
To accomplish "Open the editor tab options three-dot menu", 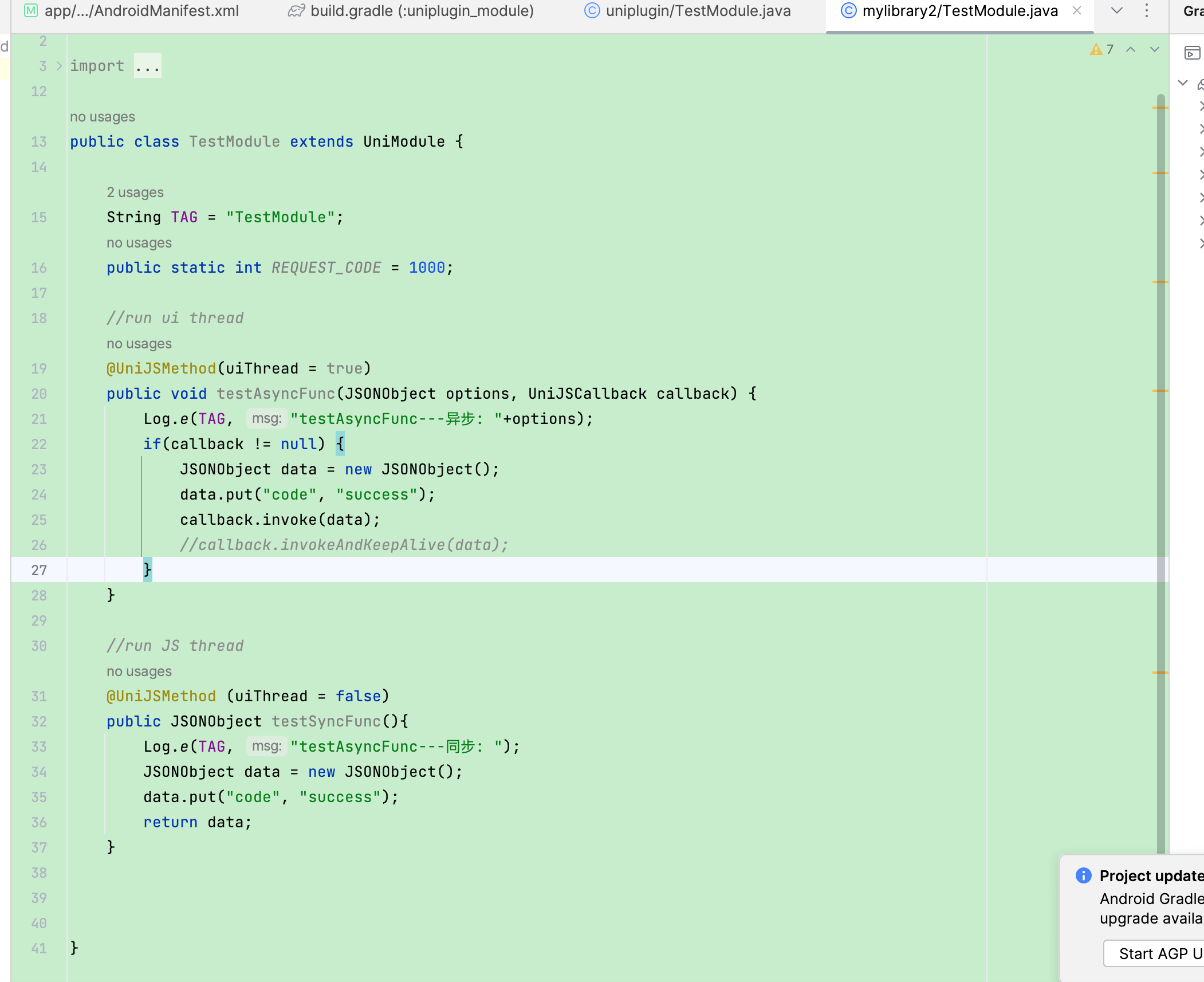I will [x=1146, y=11].
